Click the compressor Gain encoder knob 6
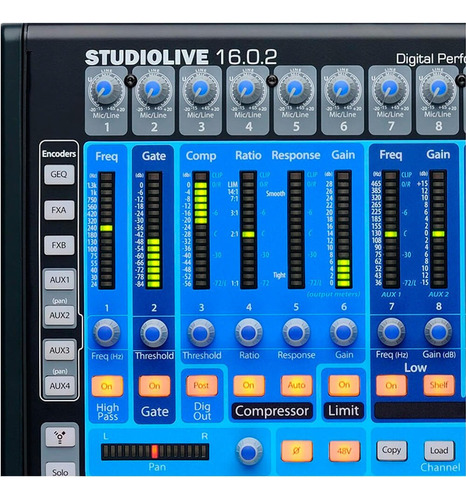Screen dimensions: 466x500 [344, 332]
